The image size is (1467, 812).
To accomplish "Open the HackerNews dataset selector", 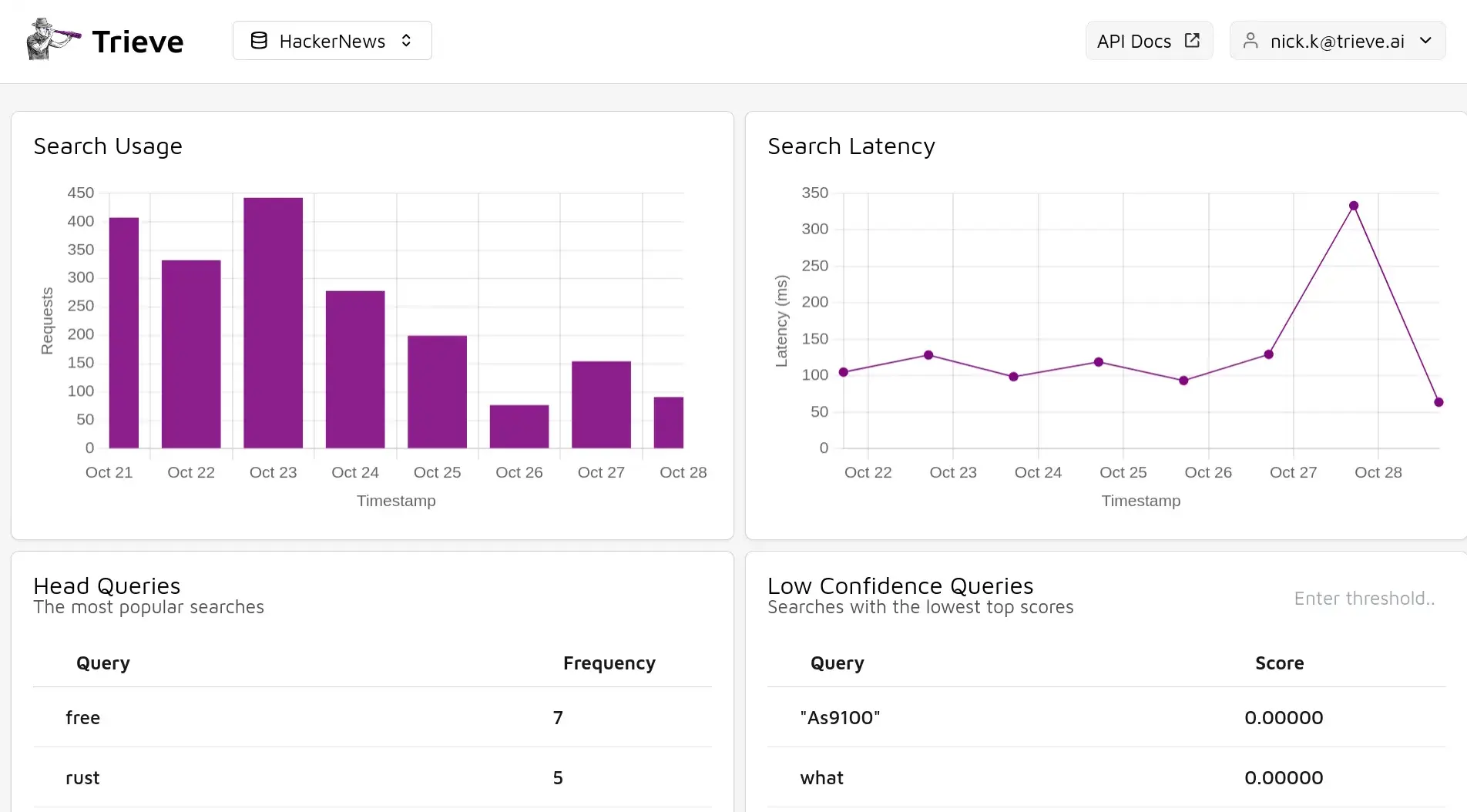I will tap(332, 41).
